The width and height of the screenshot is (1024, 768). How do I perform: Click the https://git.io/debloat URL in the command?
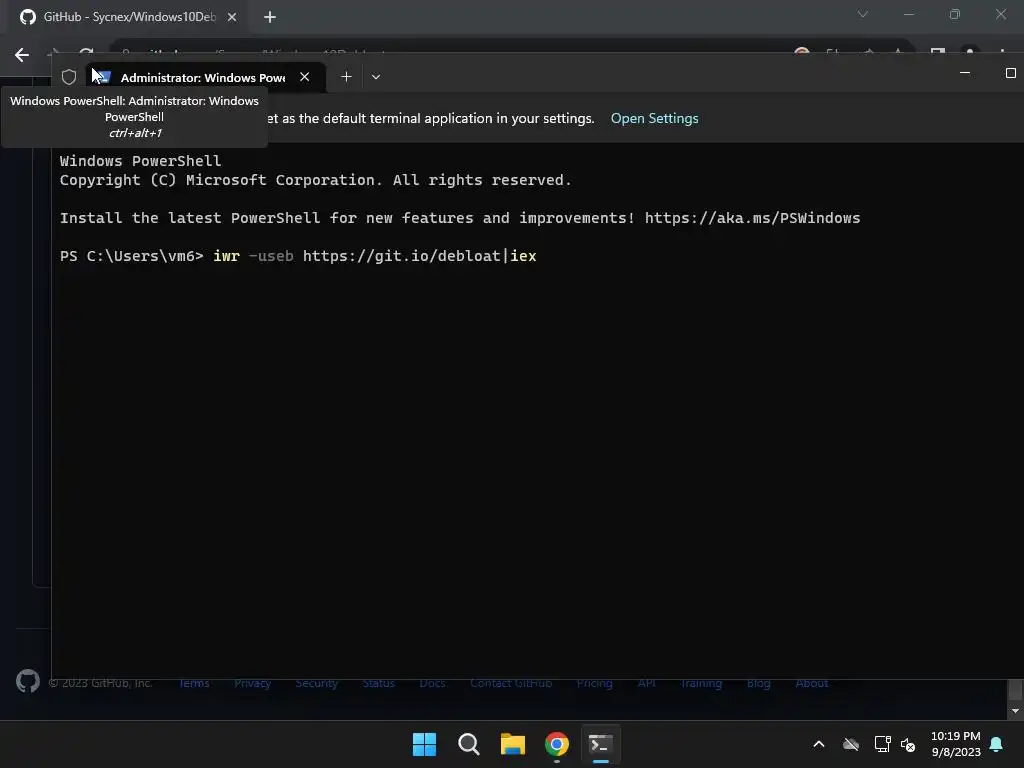(x=401, y=256)
